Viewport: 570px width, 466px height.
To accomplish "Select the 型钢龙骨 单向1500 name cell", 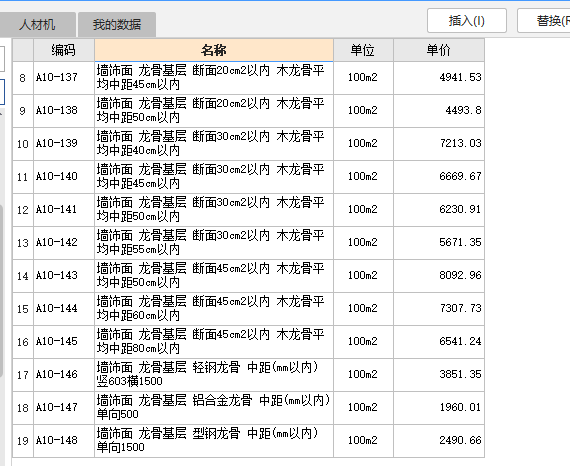I will tap(214, 441).
